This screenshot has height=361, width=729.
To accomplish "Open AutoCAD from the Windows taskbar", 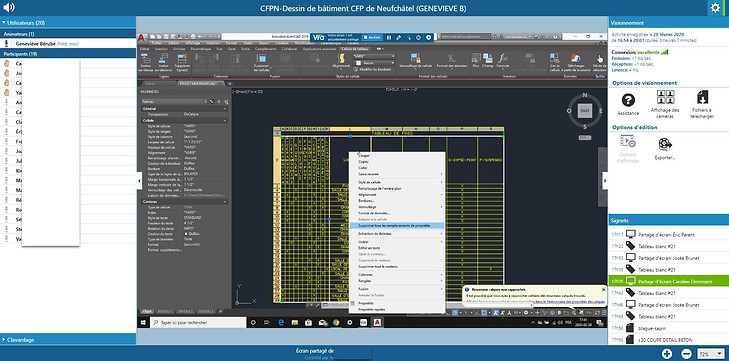I will coord(377,322).
